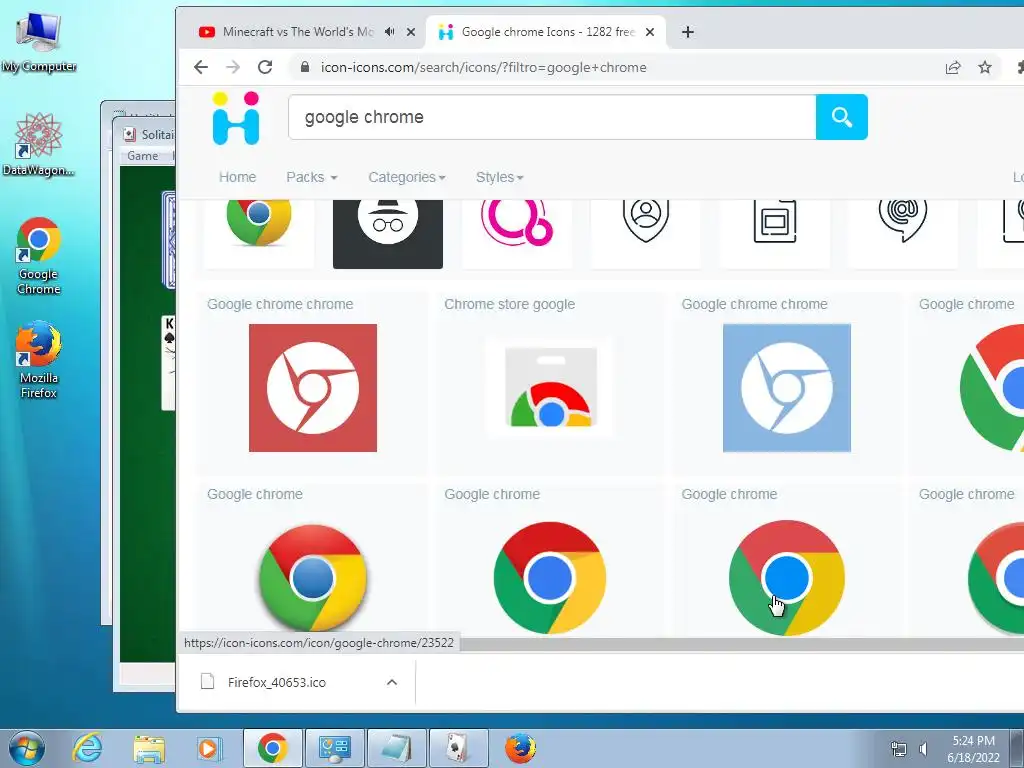This screenshot has width=1024, height=768.
Task: Select the Chrome store google icon thumbnail
Action: click(550, 387)
